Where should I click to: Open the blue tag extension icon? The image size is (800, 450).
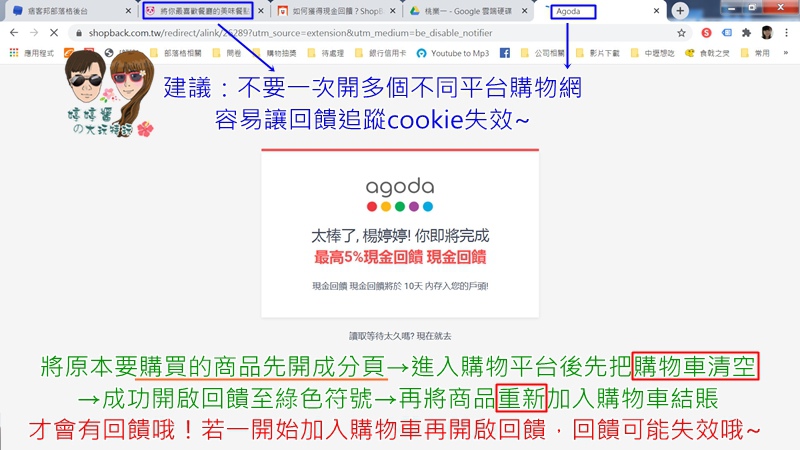[727, 33]
